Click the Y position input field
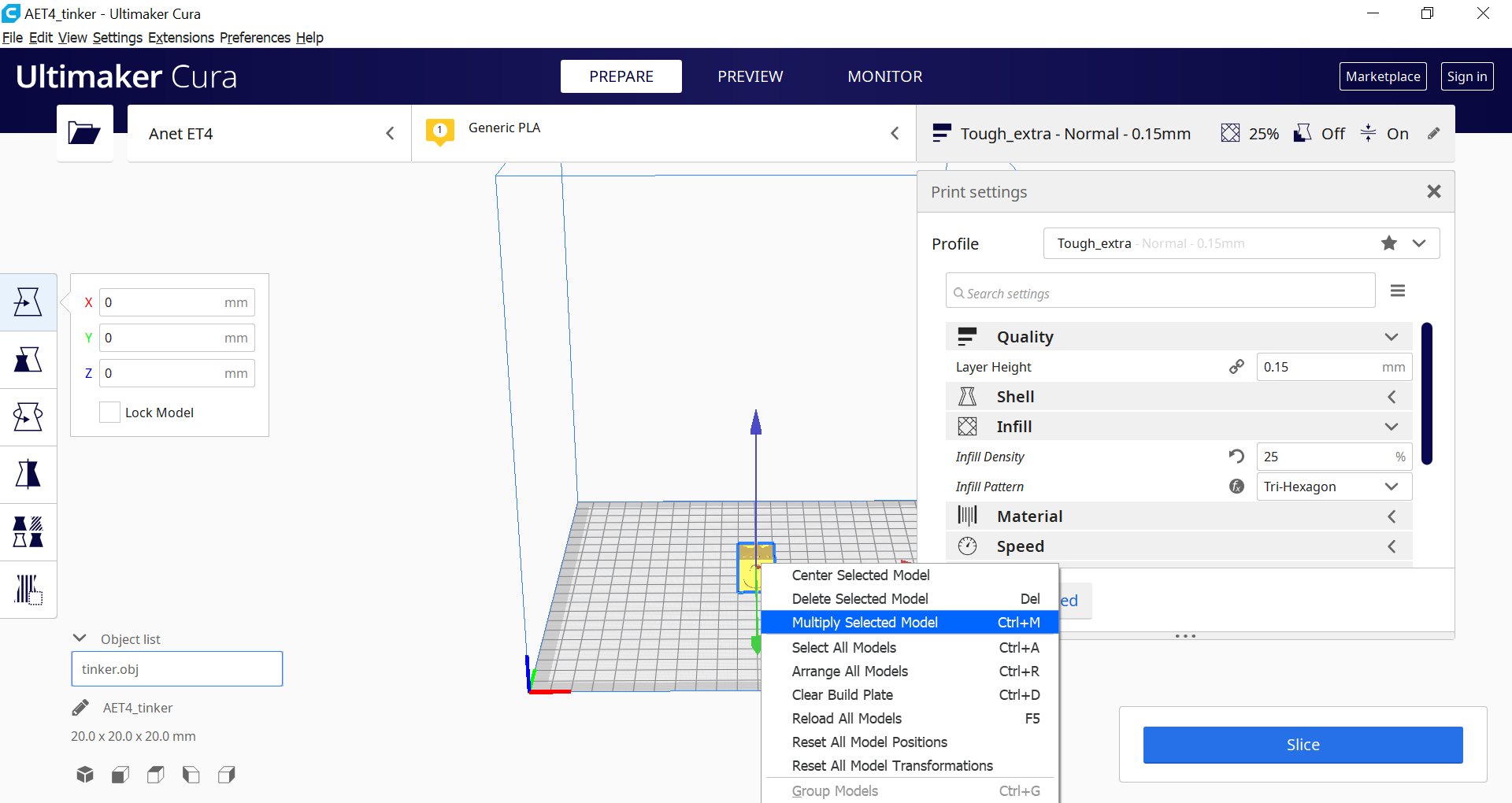1512x803 pixels. point(177,338)
